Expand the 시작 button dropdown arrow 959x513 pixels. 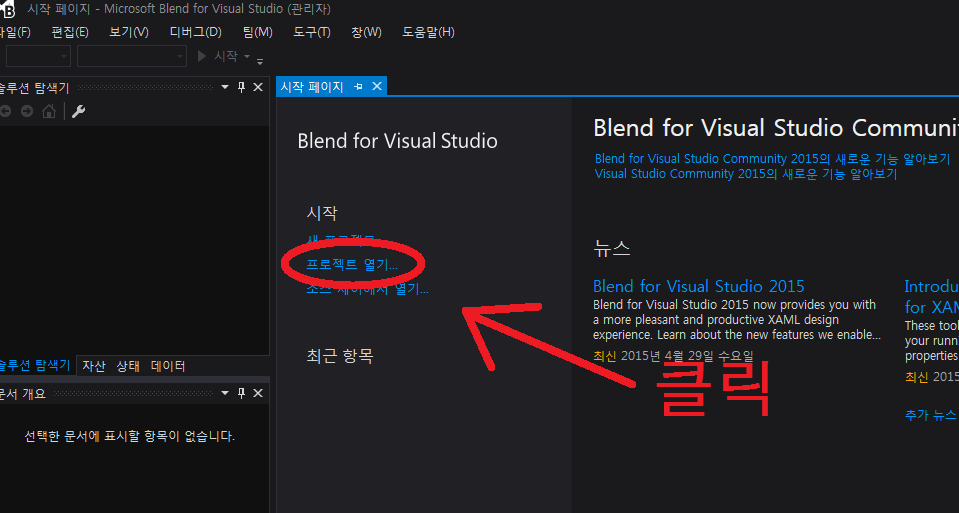[247, 56]
